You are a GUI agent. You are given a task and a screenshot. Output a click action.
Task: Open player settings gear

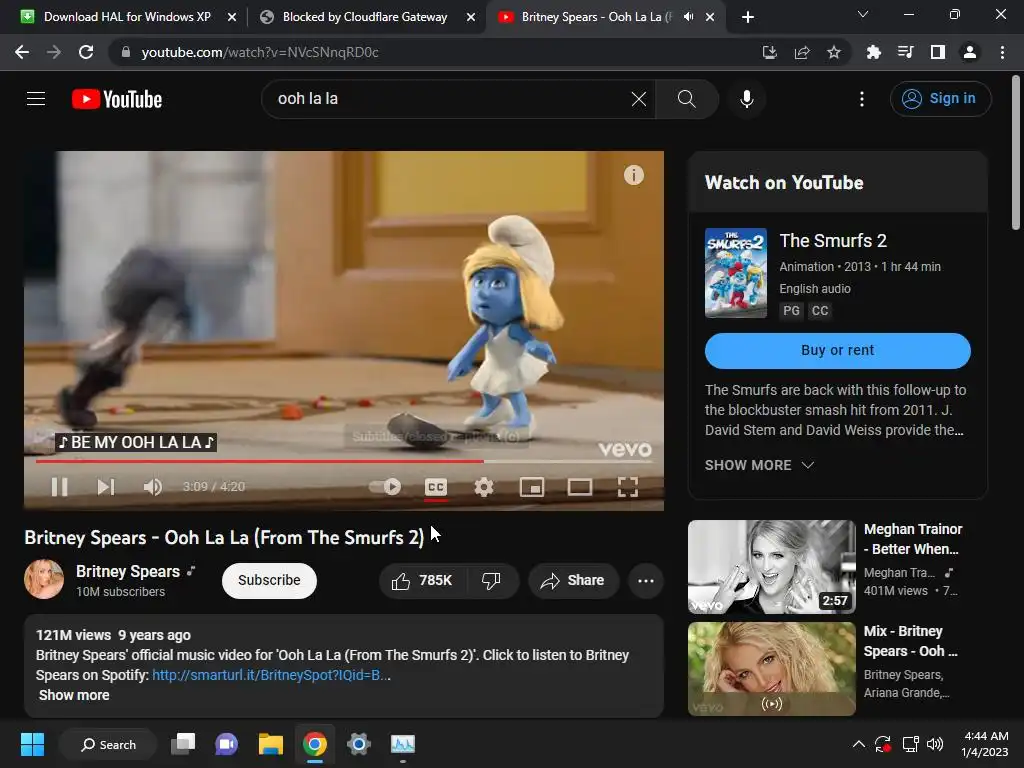click(x=483, y=487)
